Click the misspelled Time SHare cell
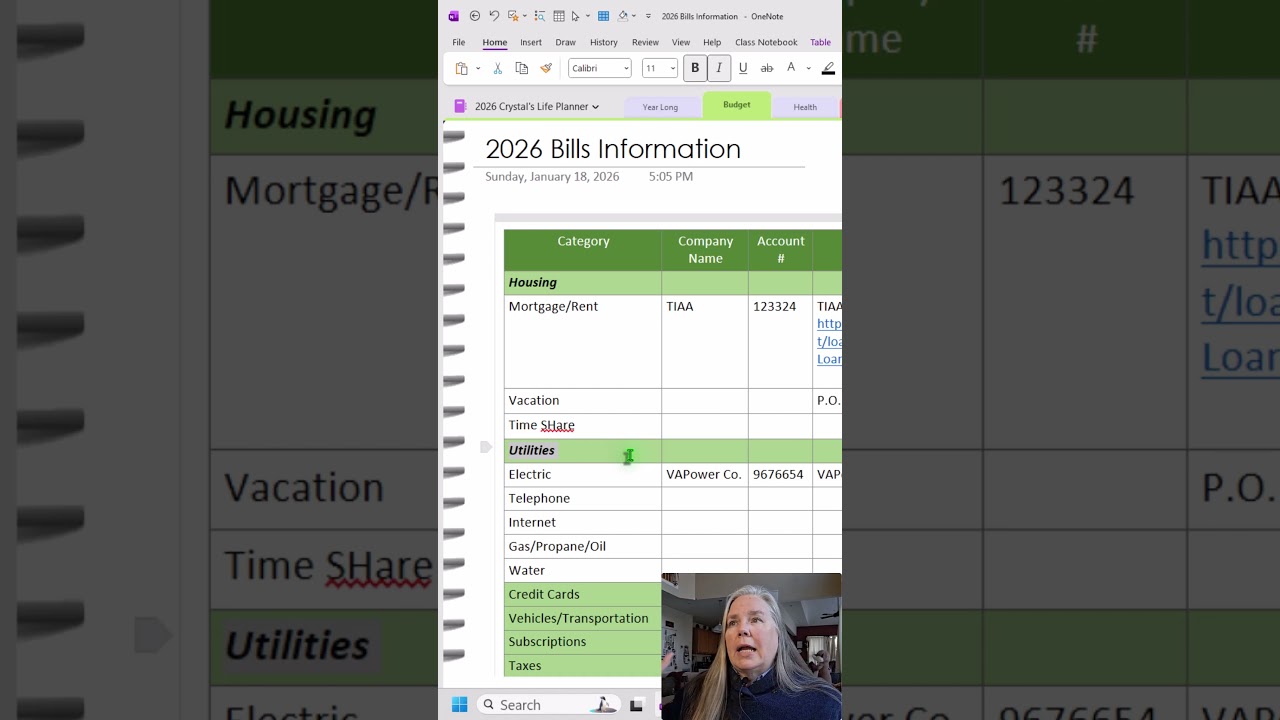1280x720 pixels. (583, 425)
